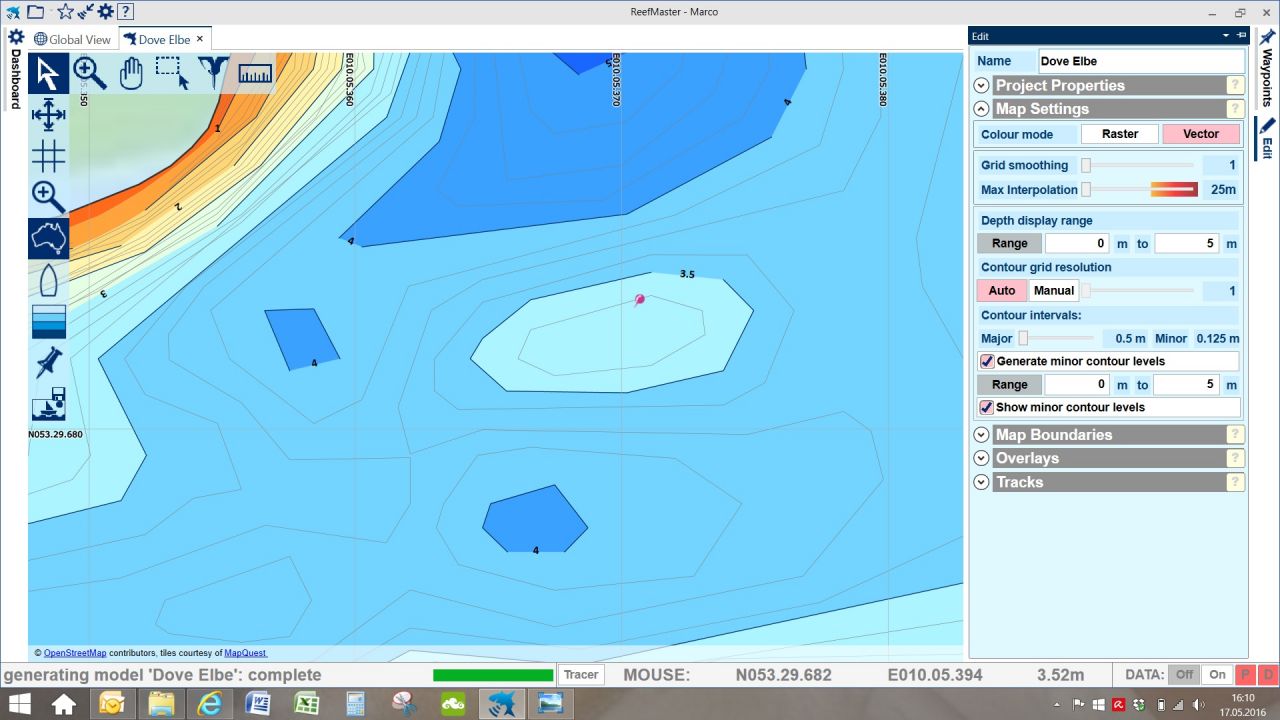This screenshot has height=720, width=1280.
Task: Activate the ruler measurement tool
Action: 255,74
